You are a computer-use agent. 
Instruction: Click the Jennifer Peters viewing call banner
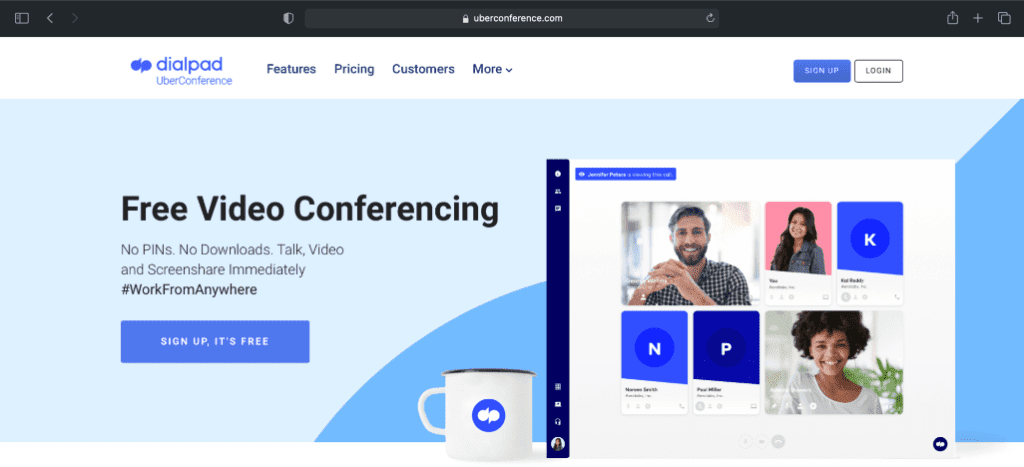[626, 174]
